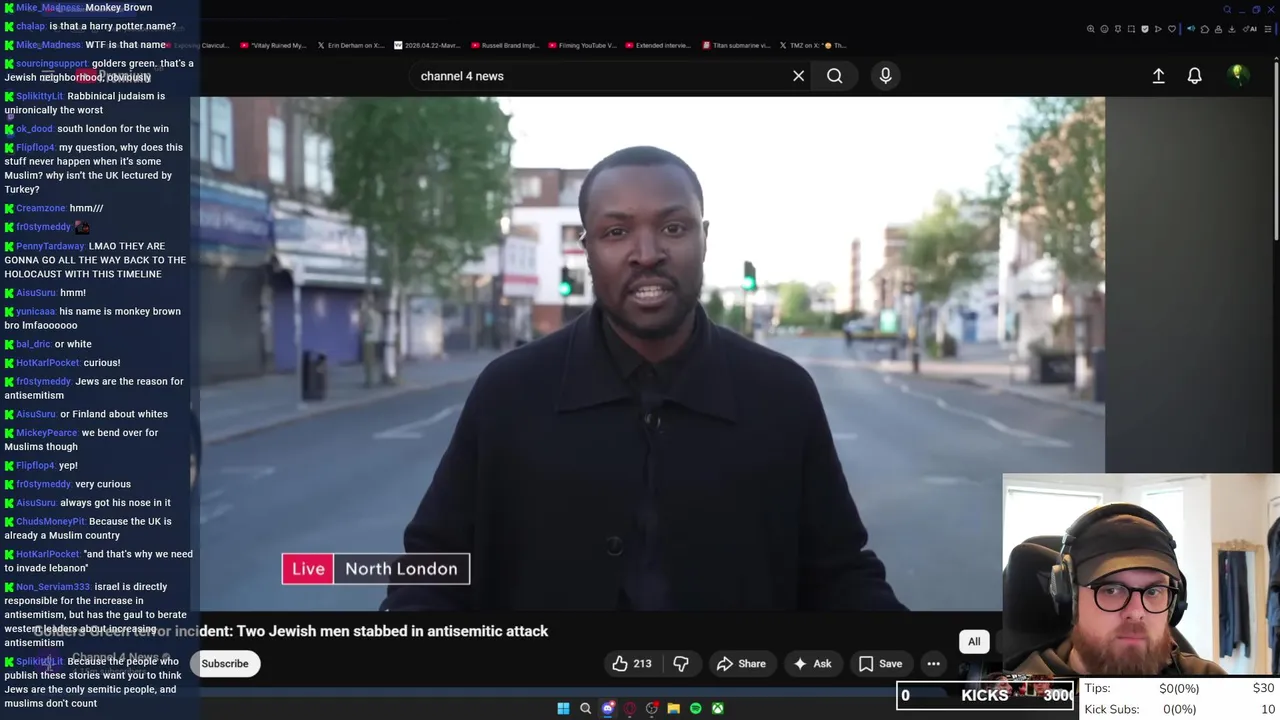Add page to bookmarks with heart icon
Image resolution: width=1280 pixels, height=720 pixels.
pyautogui.click(x=1172, y=29)
